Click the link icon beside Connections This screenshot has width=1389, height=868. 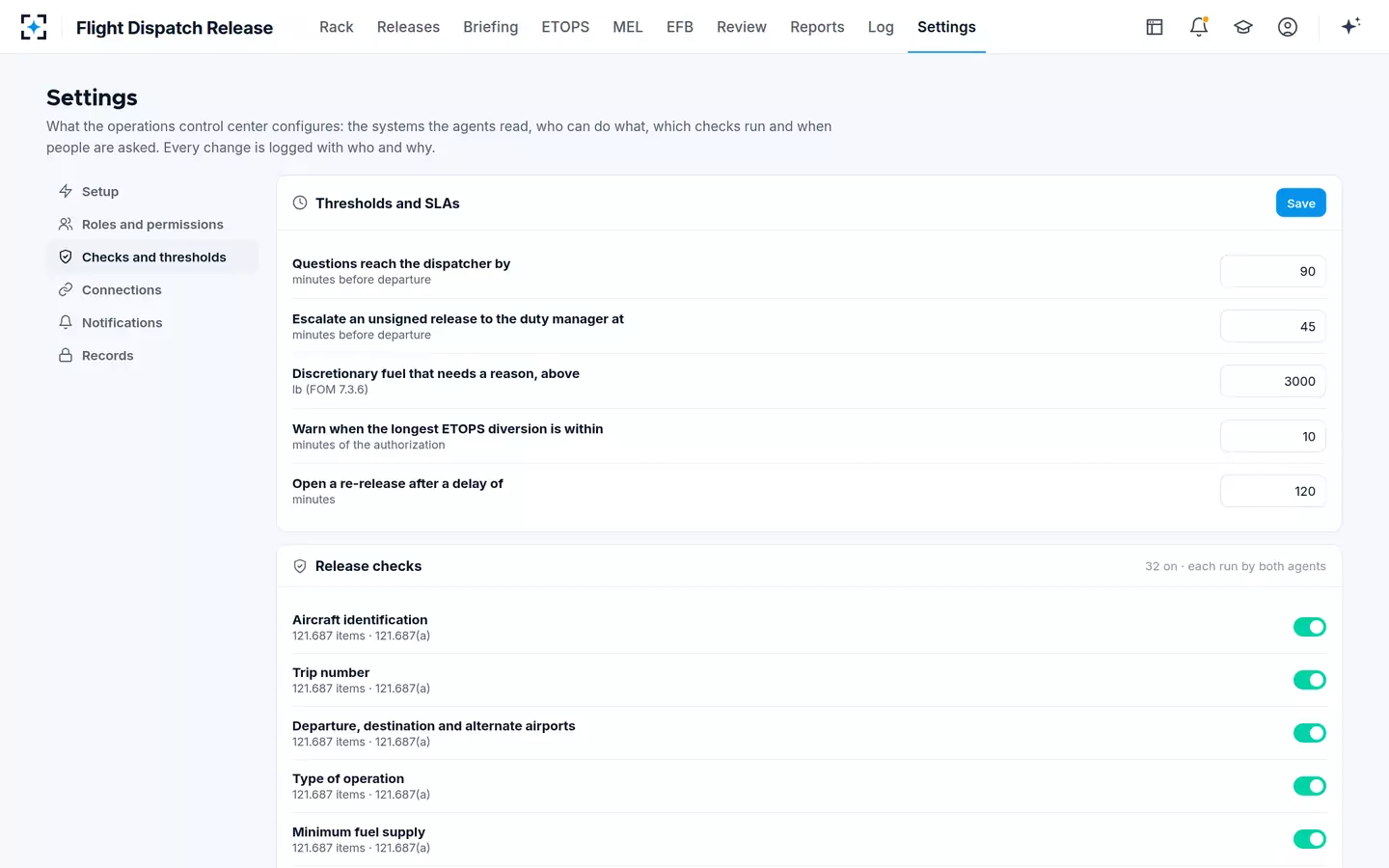(66, 289)
